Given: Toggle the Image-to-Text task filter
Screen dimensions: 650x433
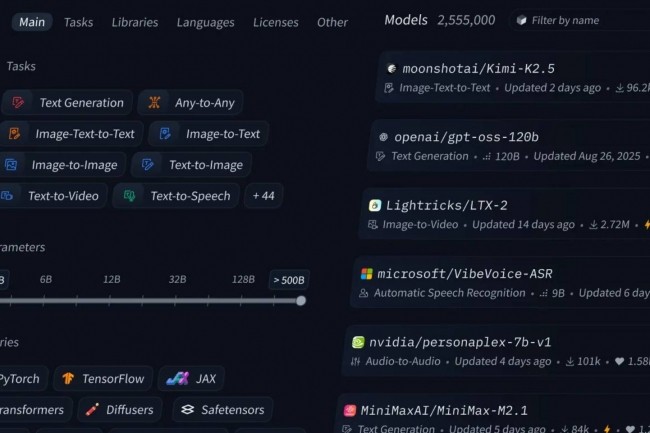Looking at the screenshot, I should [x=209, y=134].
